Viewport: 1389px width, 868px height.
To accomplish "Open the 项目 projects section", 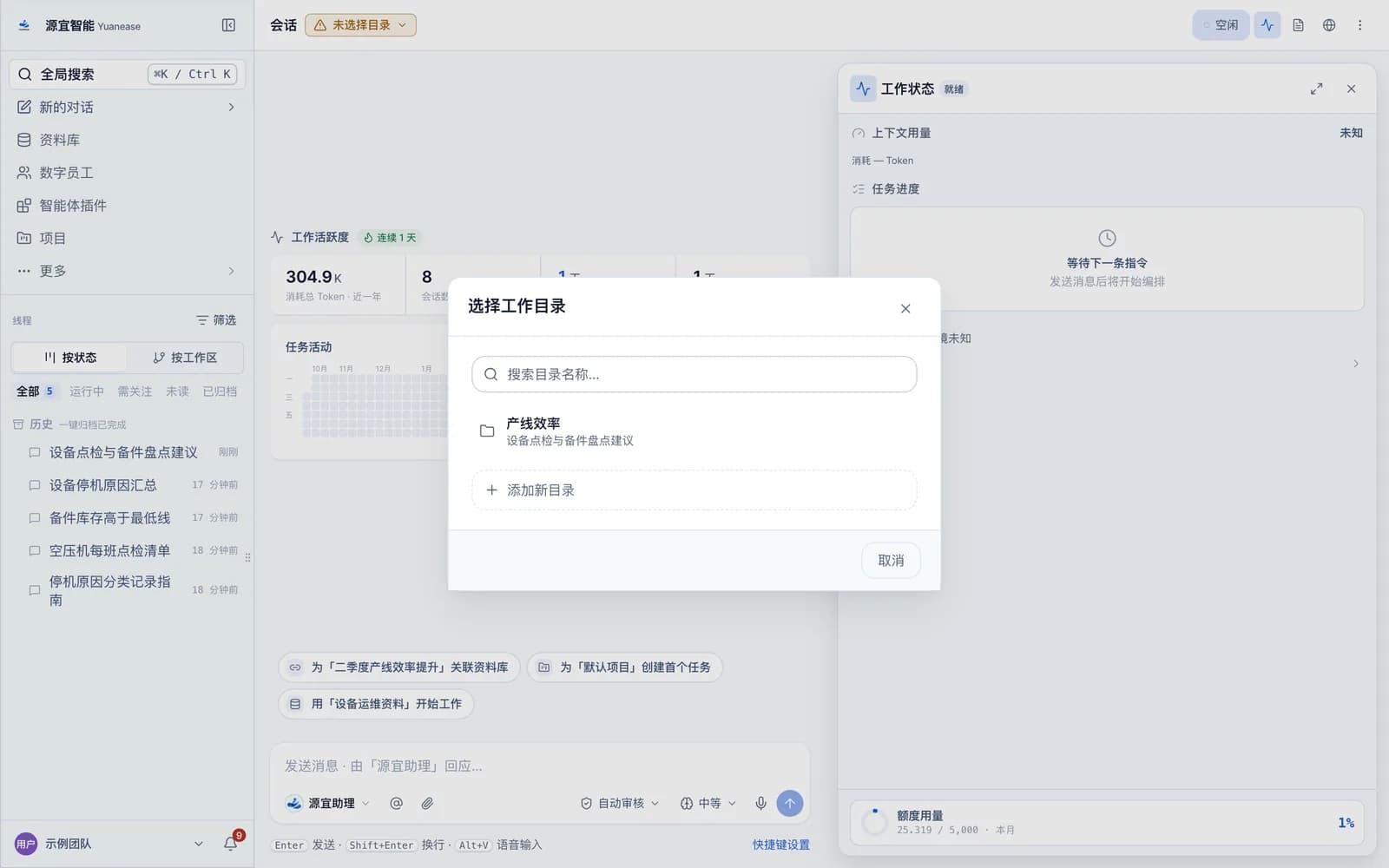I will pos(127,238).
